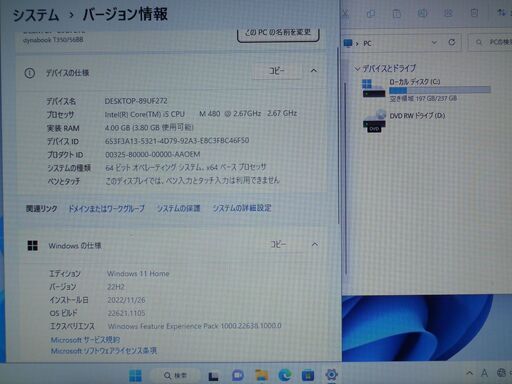Click the magnifier icon in Explorer search box
Viewport: 512px width, 384px height.
(479, 42)
